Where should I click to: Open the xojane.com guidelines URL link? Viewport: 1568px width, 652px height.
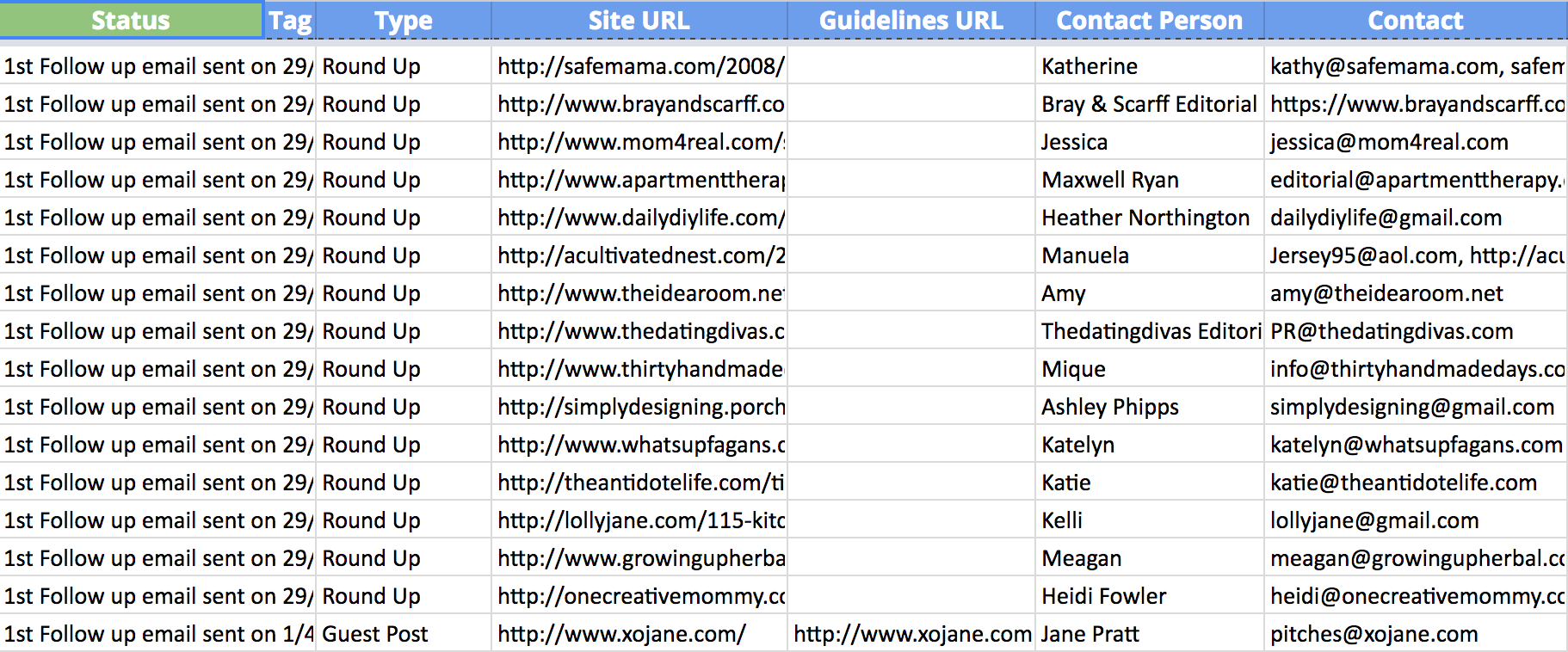click(911, 634)
